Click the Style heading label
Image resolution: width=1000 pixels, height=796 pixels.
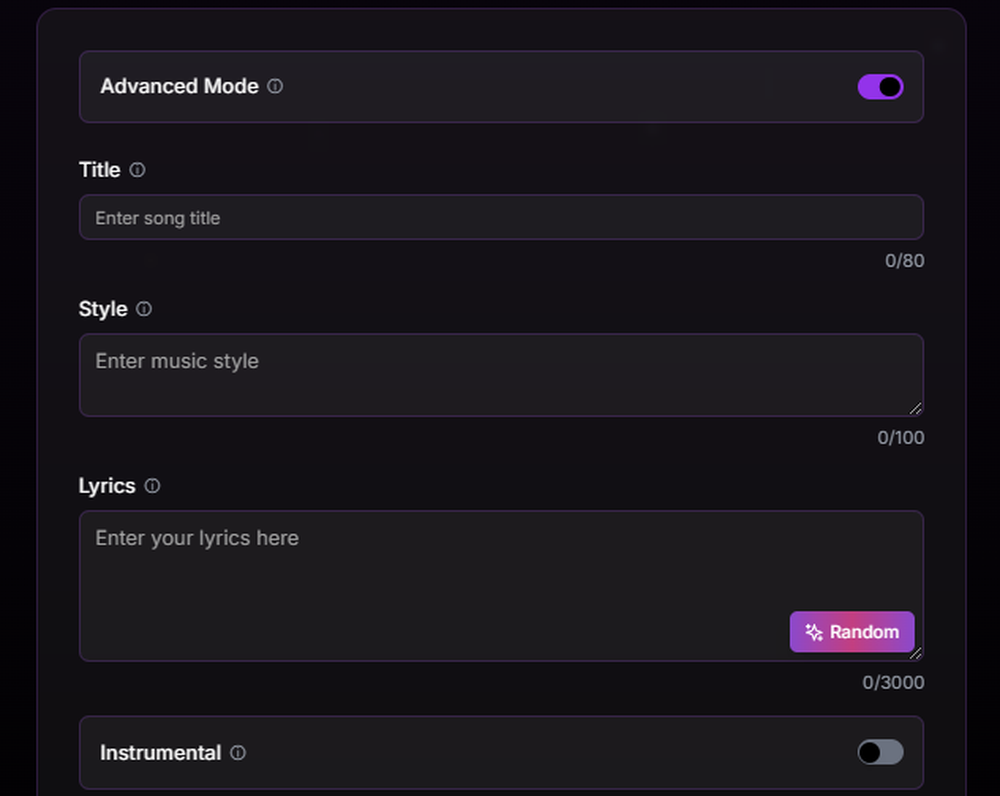[103, 309]
